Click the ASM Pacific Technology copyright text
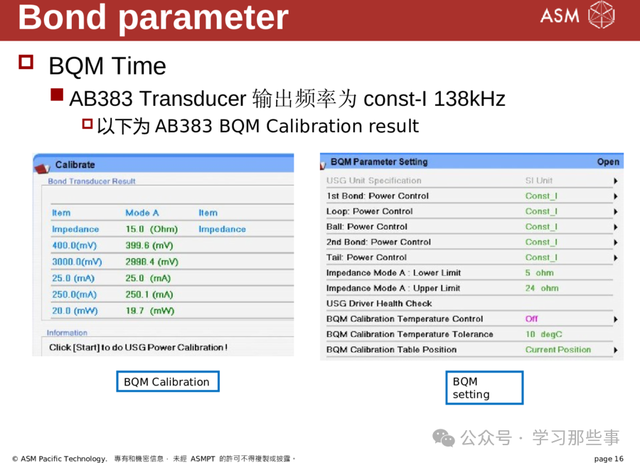This screenshot has width=640, height=463. click(60, 459)
